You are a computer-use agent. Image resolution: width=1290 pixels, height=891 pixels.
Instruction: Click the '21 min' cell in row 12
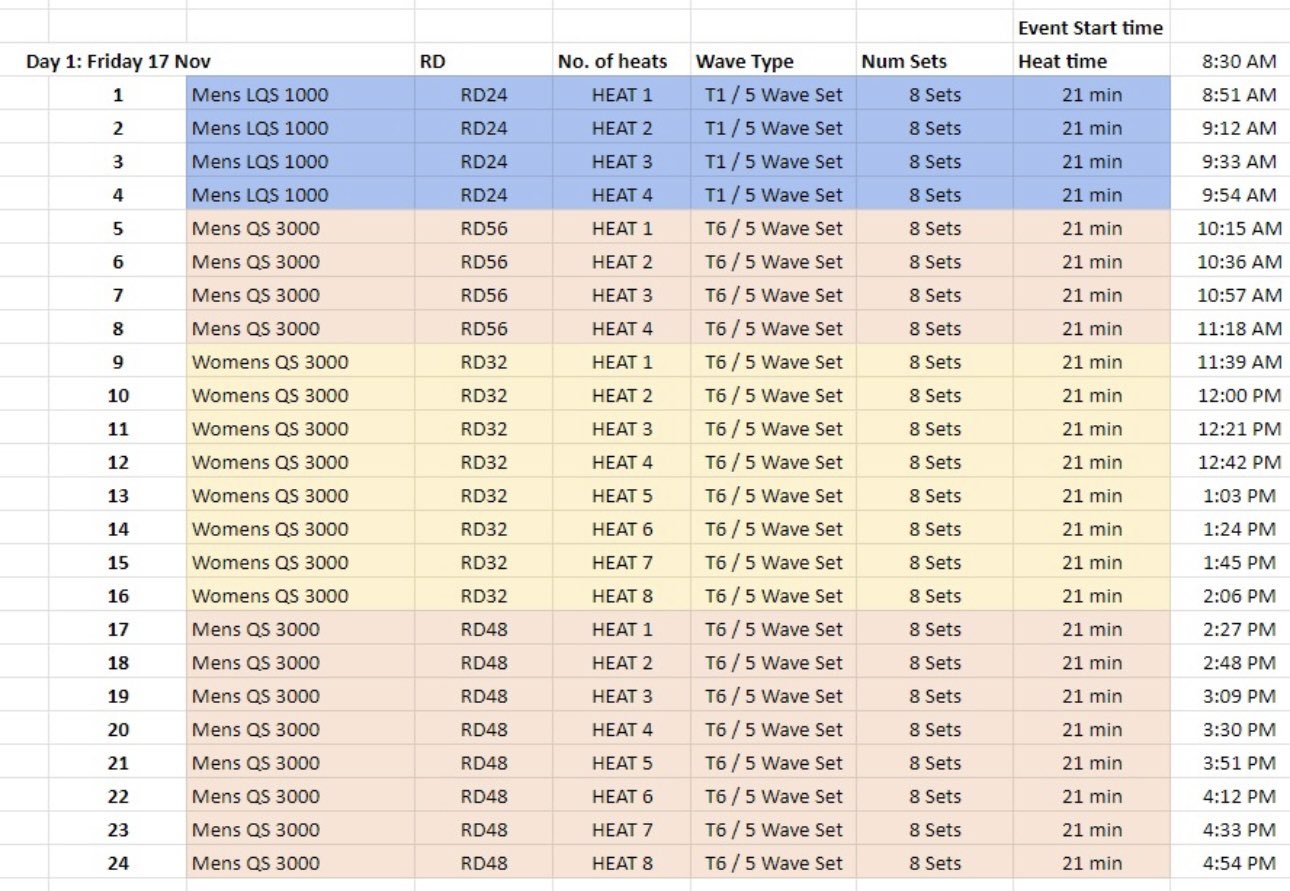[1091, 462]
